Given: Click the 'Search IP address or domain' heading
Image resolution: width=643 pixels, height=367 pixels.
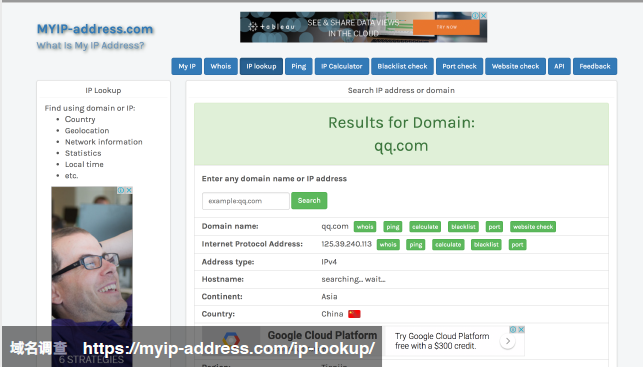Looking at the screenshot, I should pyautogui.click(x=401, y=91).
